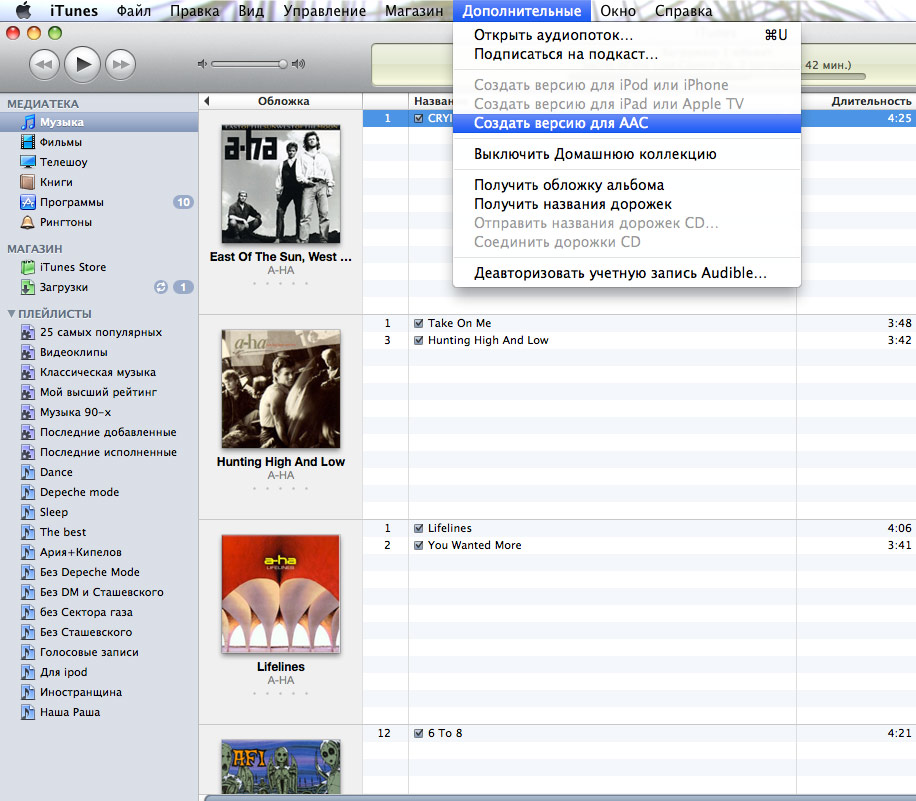This screenshot has height=801, width=916.
Task: Select the Ария+Кипелов playlist
Action: click(x=81, y=552)
